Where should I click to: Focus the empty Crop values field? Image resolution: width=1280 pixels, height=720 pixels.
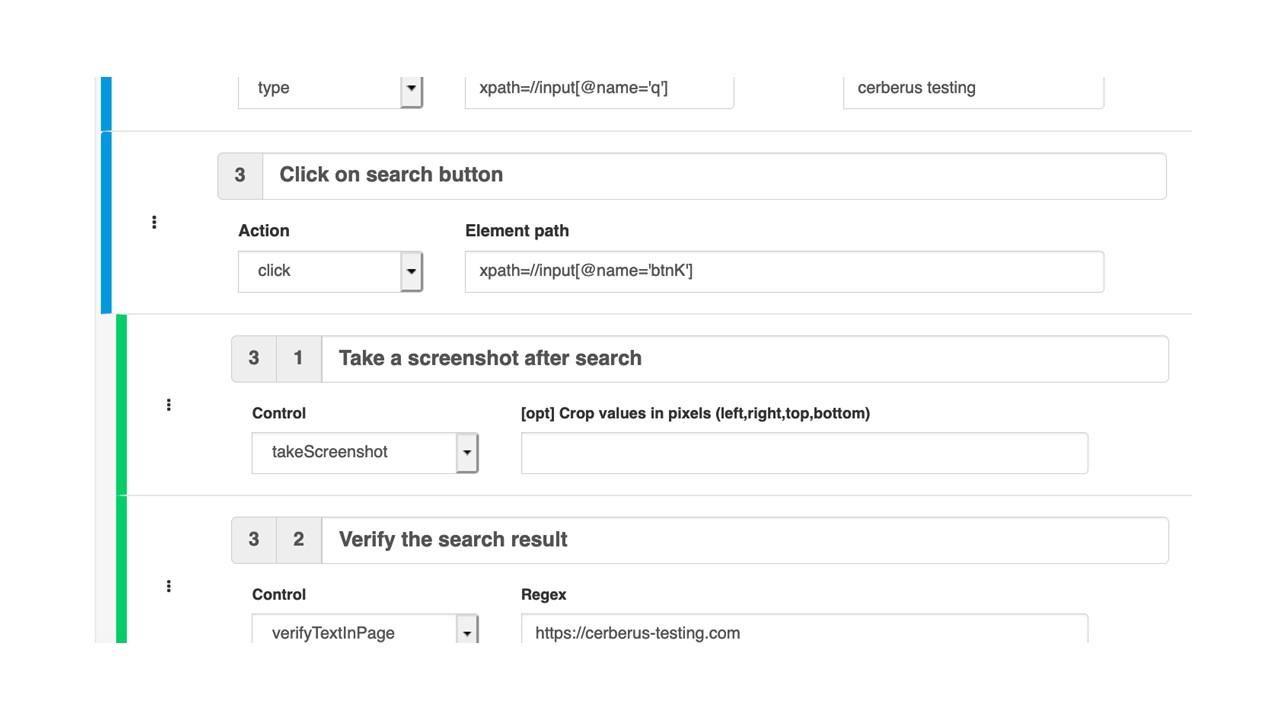coord(803,453)
